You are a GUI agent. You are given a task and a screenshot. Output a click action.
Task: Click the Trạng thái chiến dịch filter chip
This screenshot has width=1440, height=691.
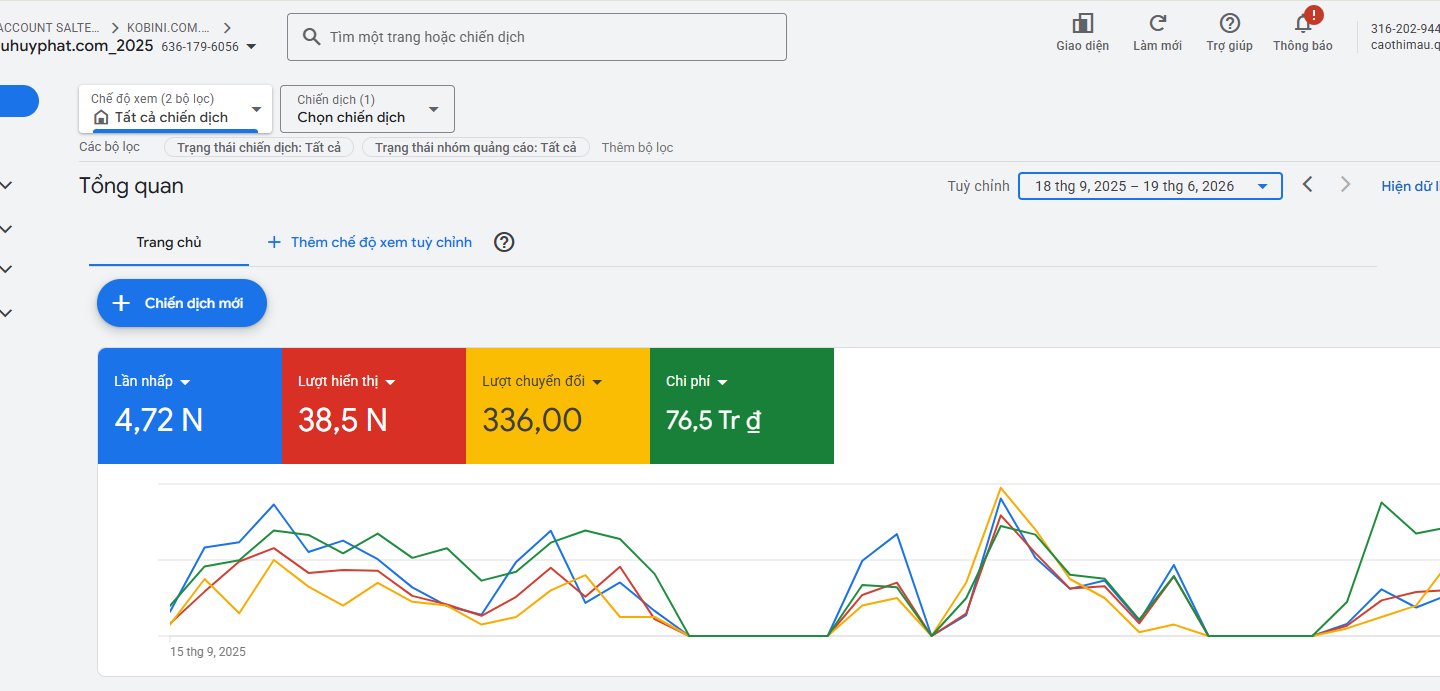click(259, 148)
